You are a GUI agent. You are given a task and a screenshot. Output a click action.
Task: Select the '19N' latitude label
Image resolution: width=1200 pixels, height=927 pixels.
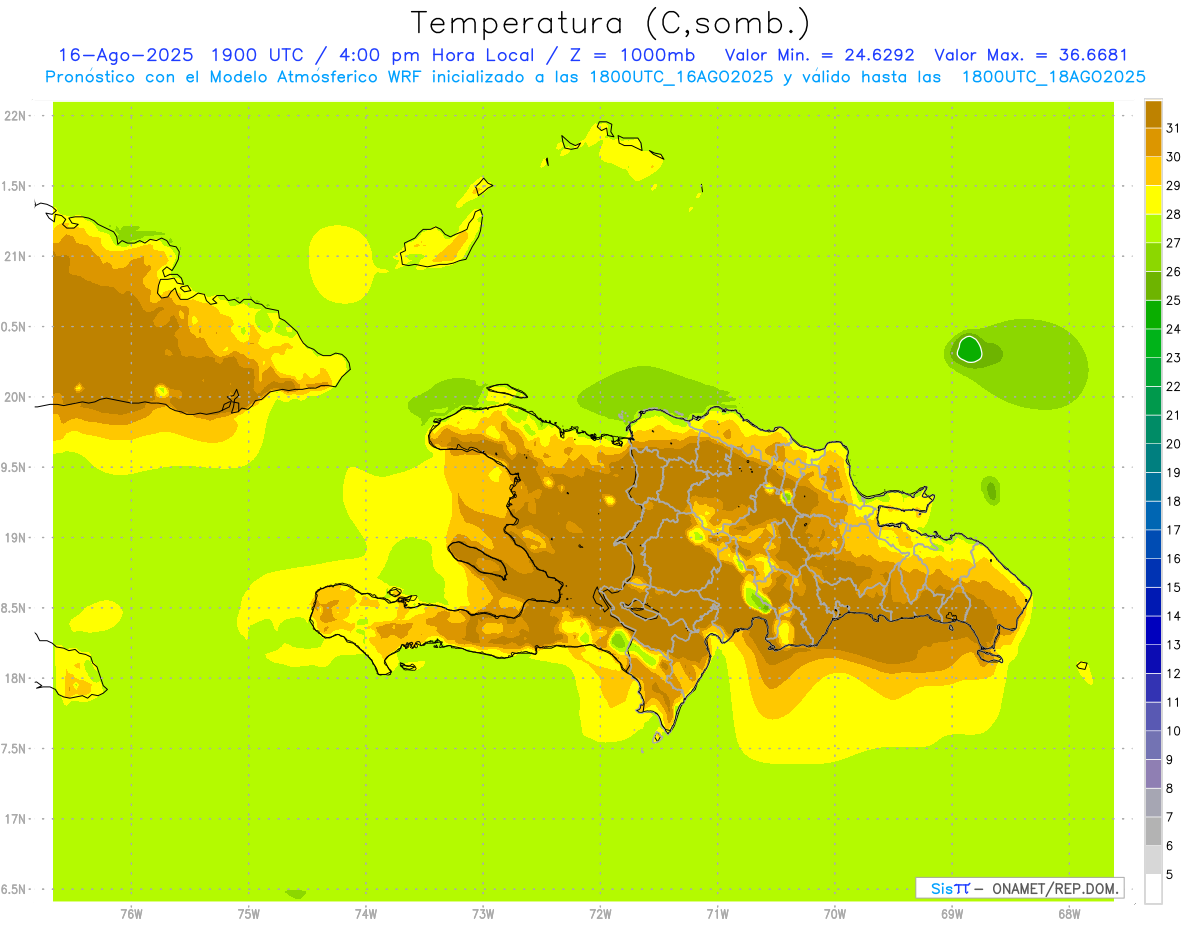point(15,538)
